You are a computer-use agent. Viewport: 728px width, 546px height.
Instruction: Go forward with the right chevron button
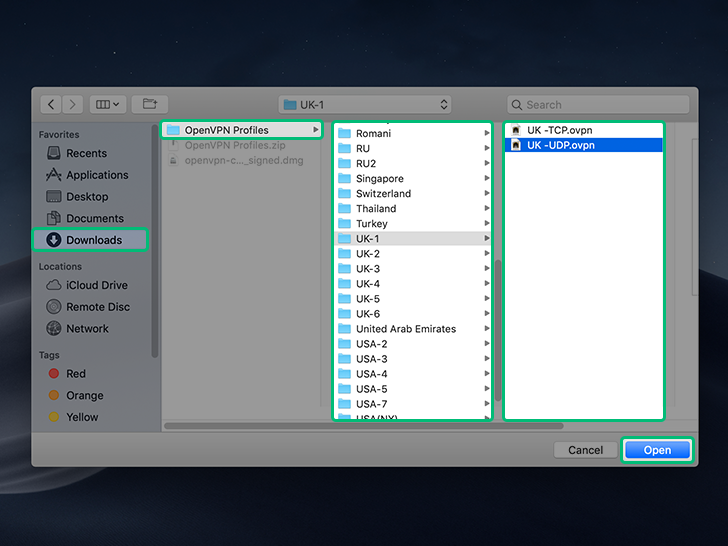click(x=72, y=104)
